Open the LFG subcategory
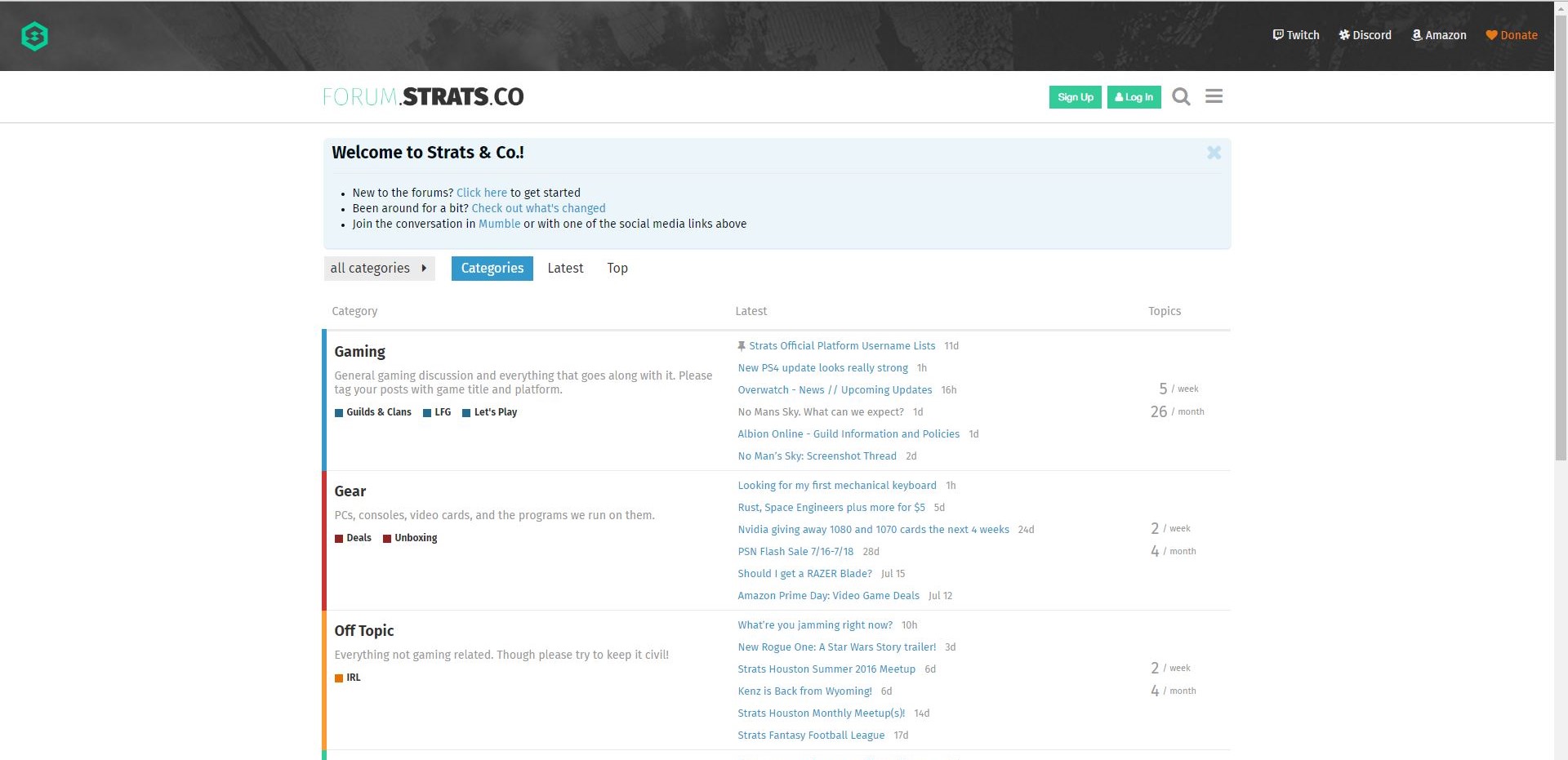The height and width of the screenshot is (760, 1568). click(437, 412)
